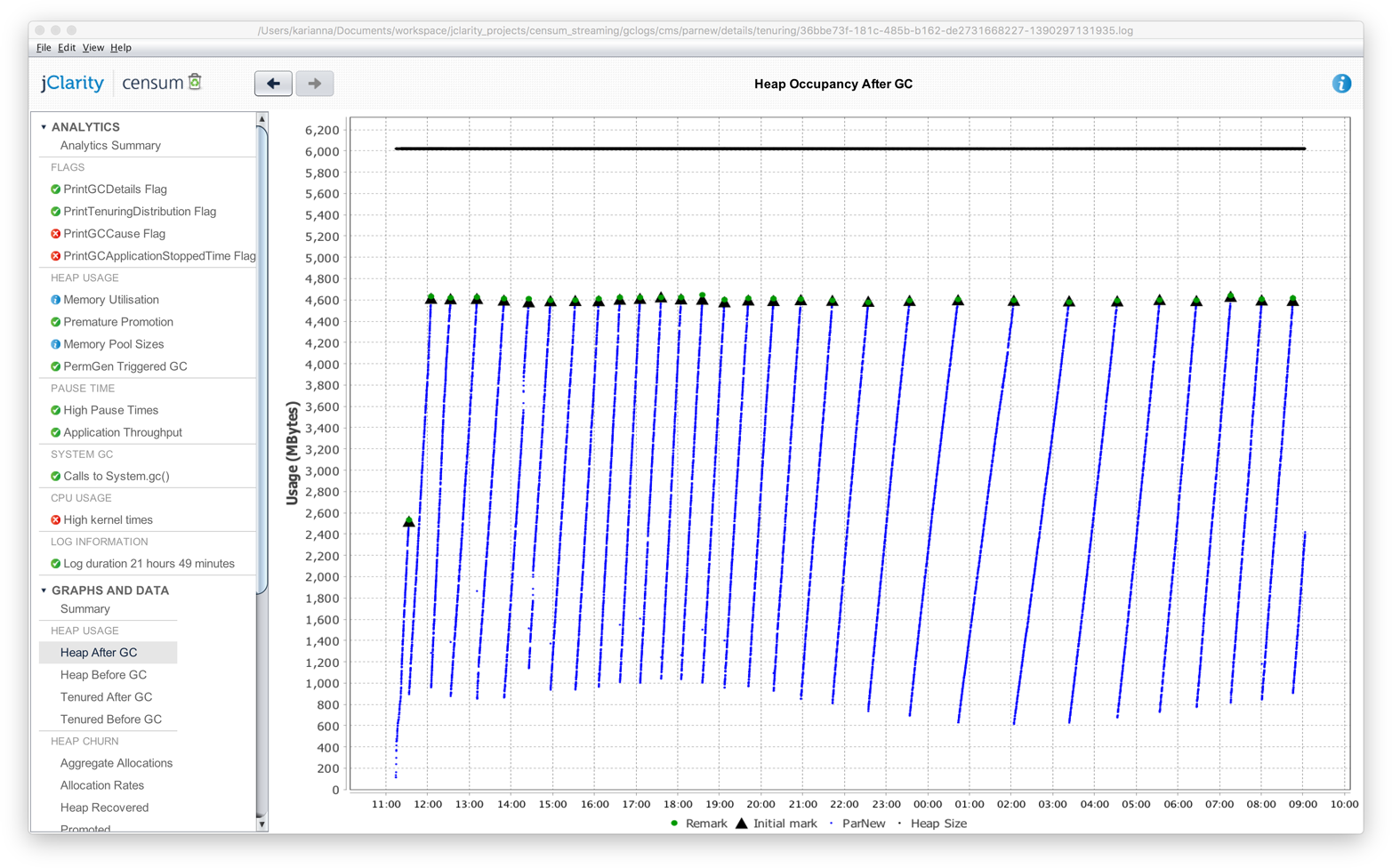This screenshot has height=868, width=1392.
Task: Click blue info icon beside Memory Utilisation
Action: 55,301
